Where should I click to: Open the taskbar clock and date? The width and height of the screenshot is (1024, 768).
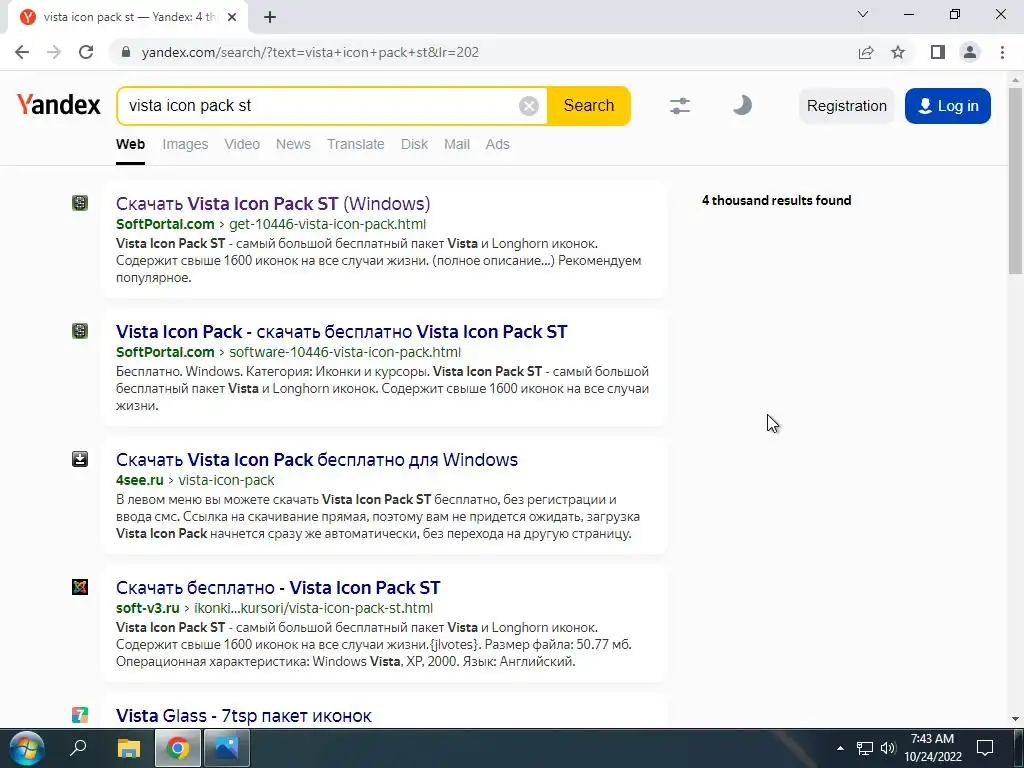(933, 748)
